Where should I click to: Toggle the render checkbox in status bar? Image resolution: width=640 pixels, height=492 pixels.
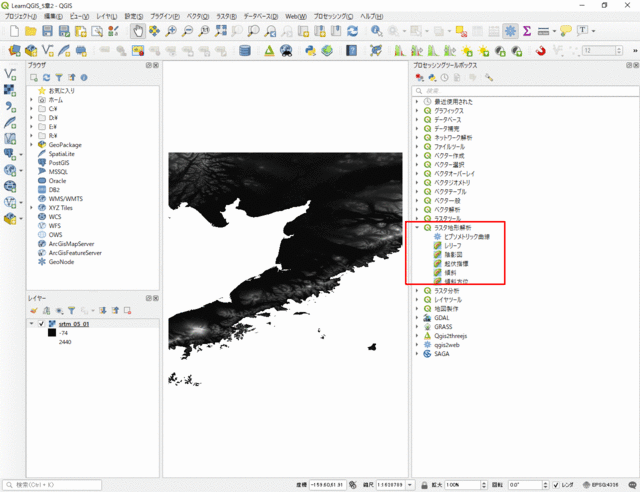(556, 485)
